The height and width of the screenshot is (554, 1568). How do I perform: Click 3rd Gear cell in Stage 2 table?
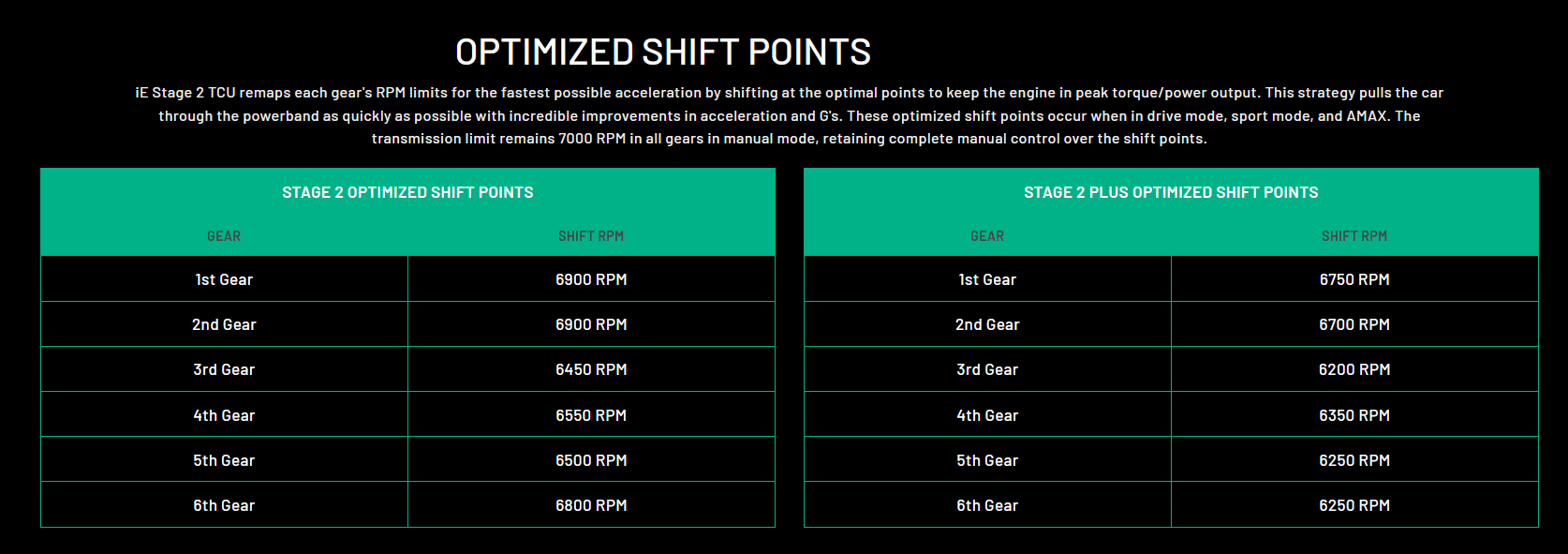224,369
